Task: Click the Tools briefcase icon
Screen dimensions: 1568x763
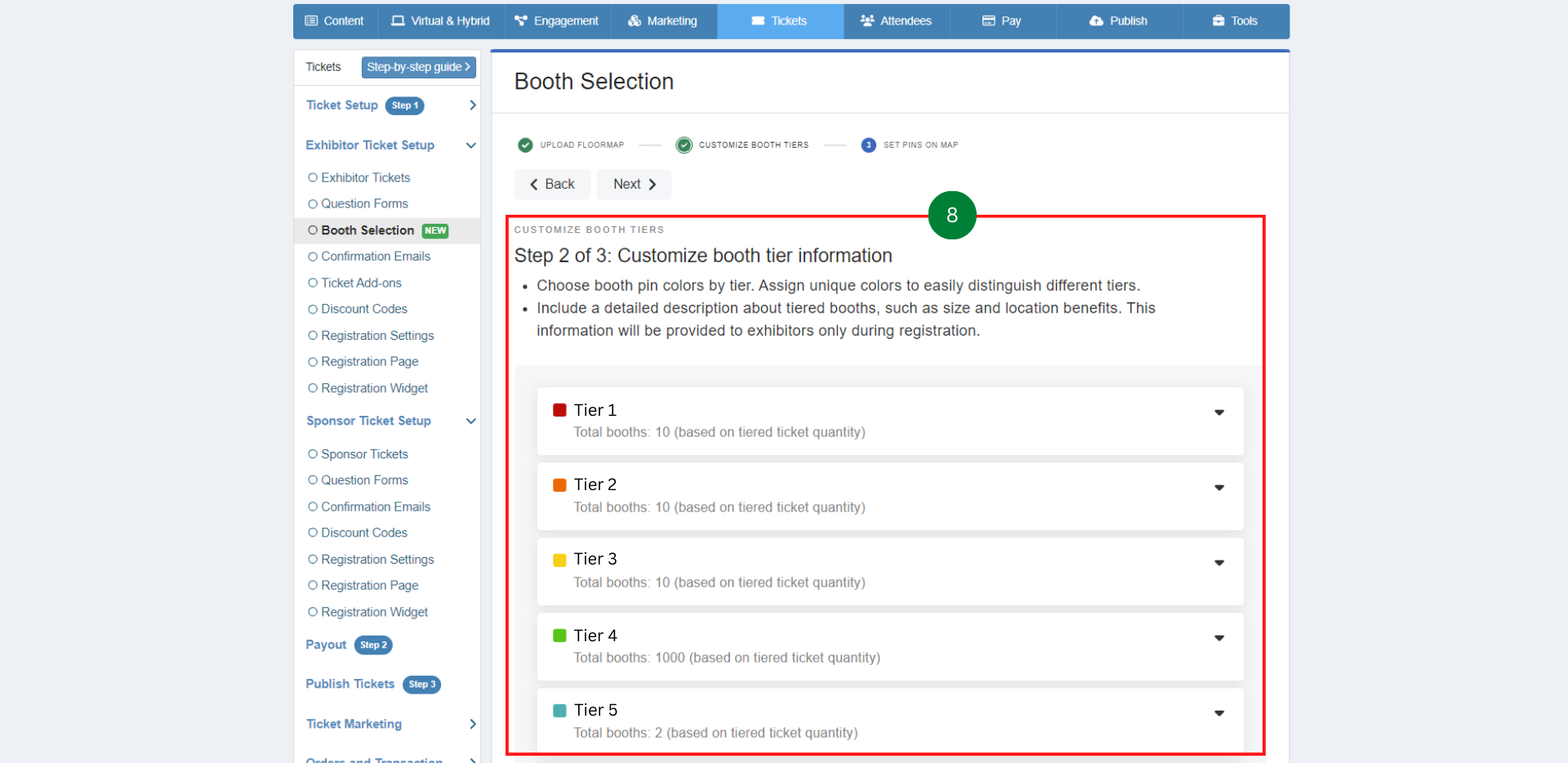Action: click(x=1218, y=21)
